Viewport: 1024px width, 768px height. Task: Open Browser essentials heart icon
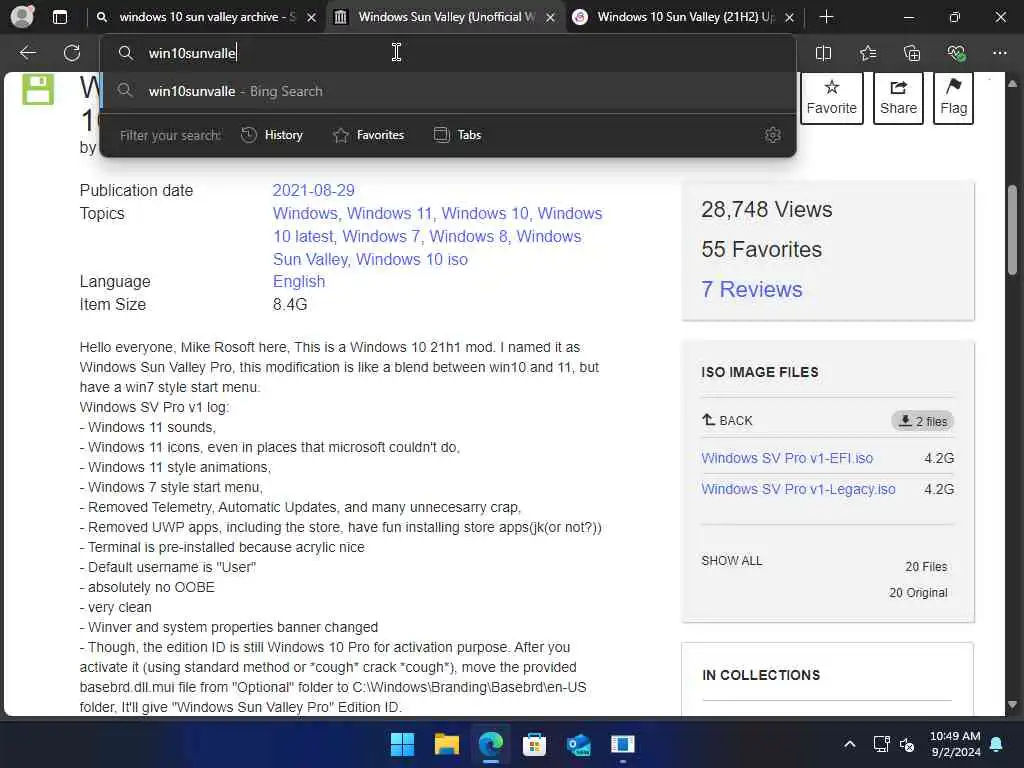[x=956, y=53]
